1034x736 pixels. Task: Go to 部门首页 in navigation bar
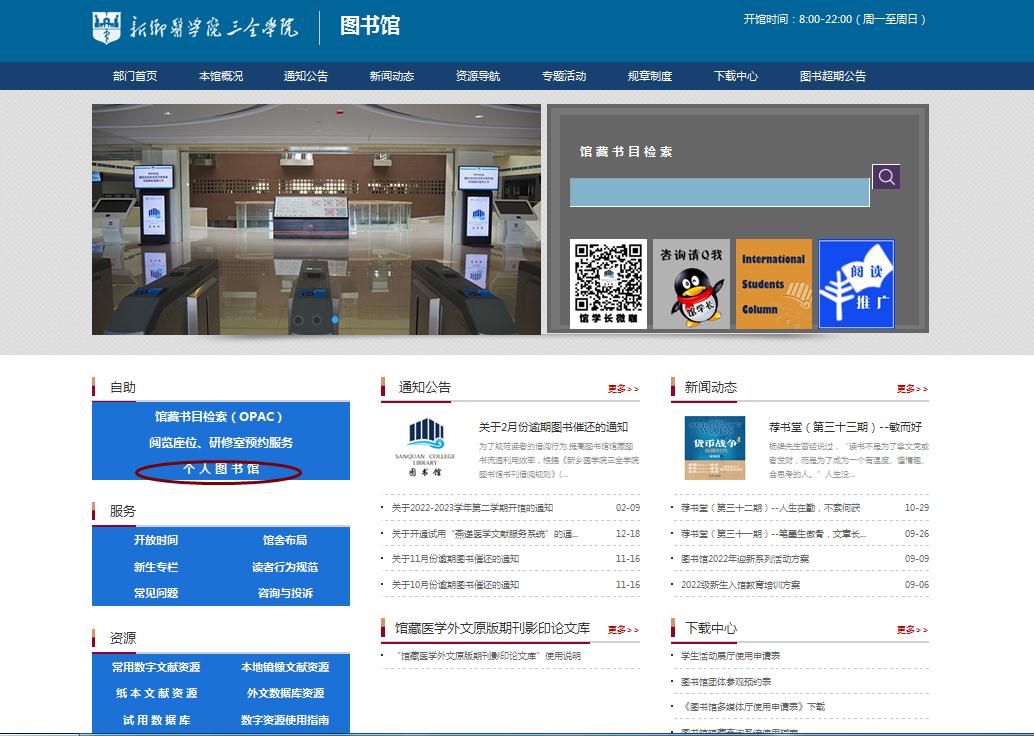point(135,76)
